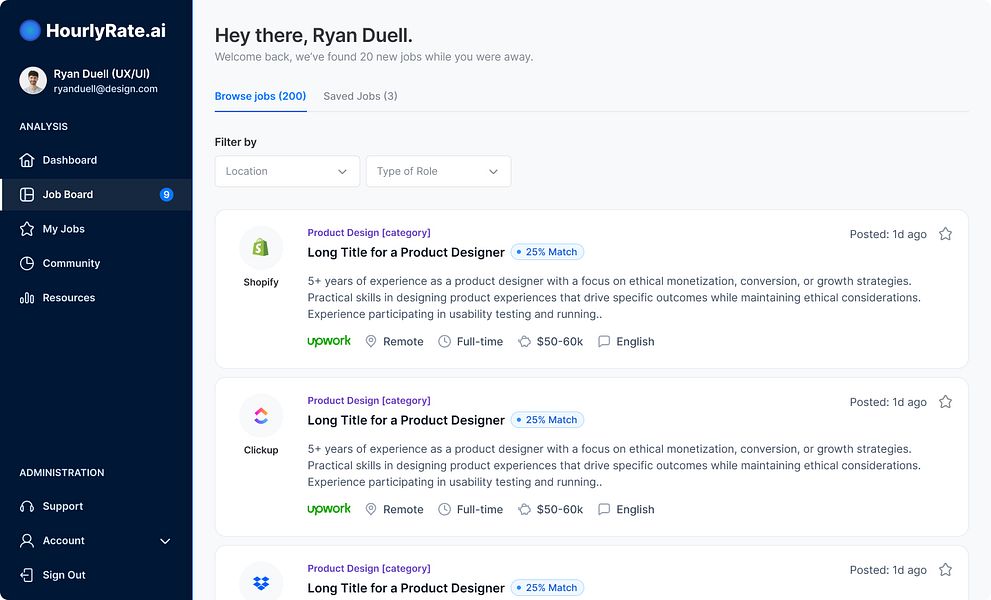Click the Shopify job title link
Screen dimensions: 991x600
[x=406, y=252]
